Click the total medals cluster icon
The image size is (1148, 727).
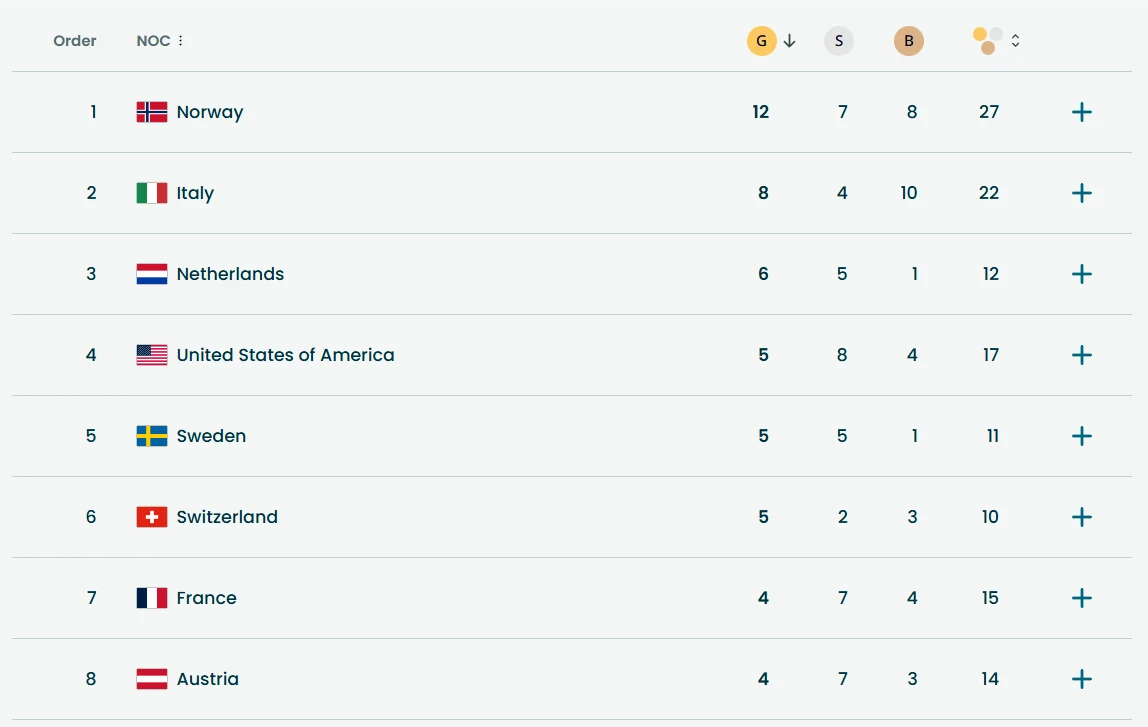(x=987, y=40)
